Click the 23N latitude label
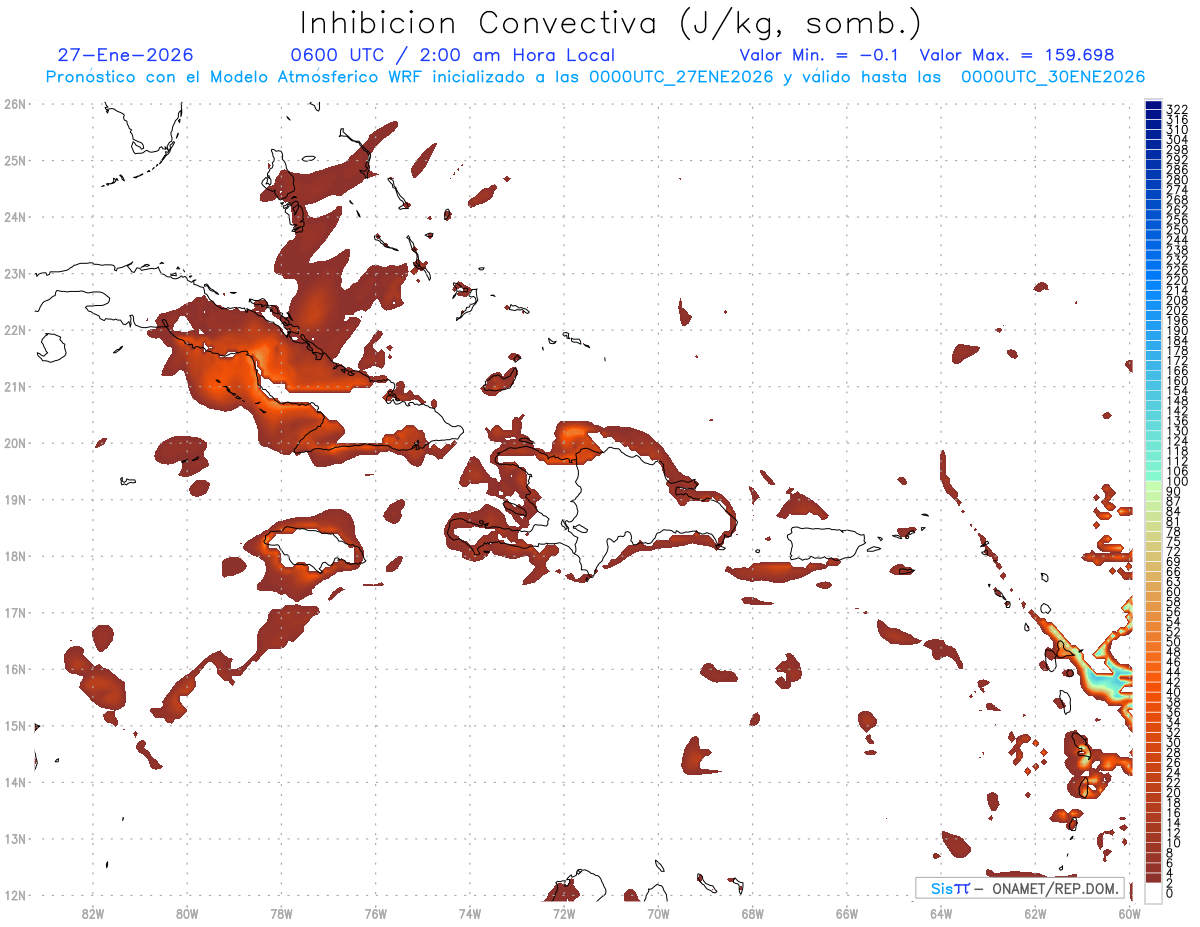 [x=14, y=273]
